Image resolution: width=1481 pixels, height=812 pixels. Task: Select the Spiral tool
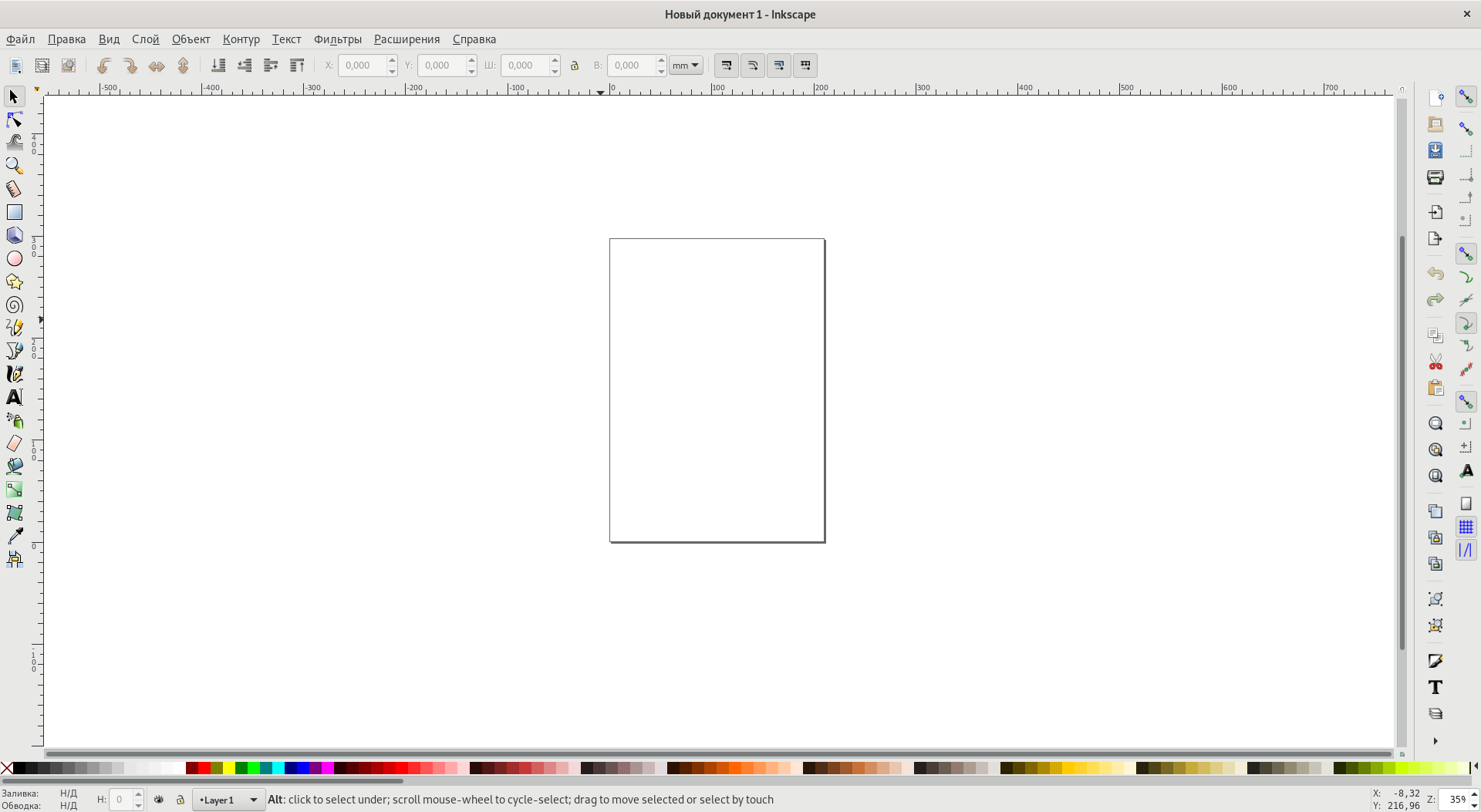point(14,305)
